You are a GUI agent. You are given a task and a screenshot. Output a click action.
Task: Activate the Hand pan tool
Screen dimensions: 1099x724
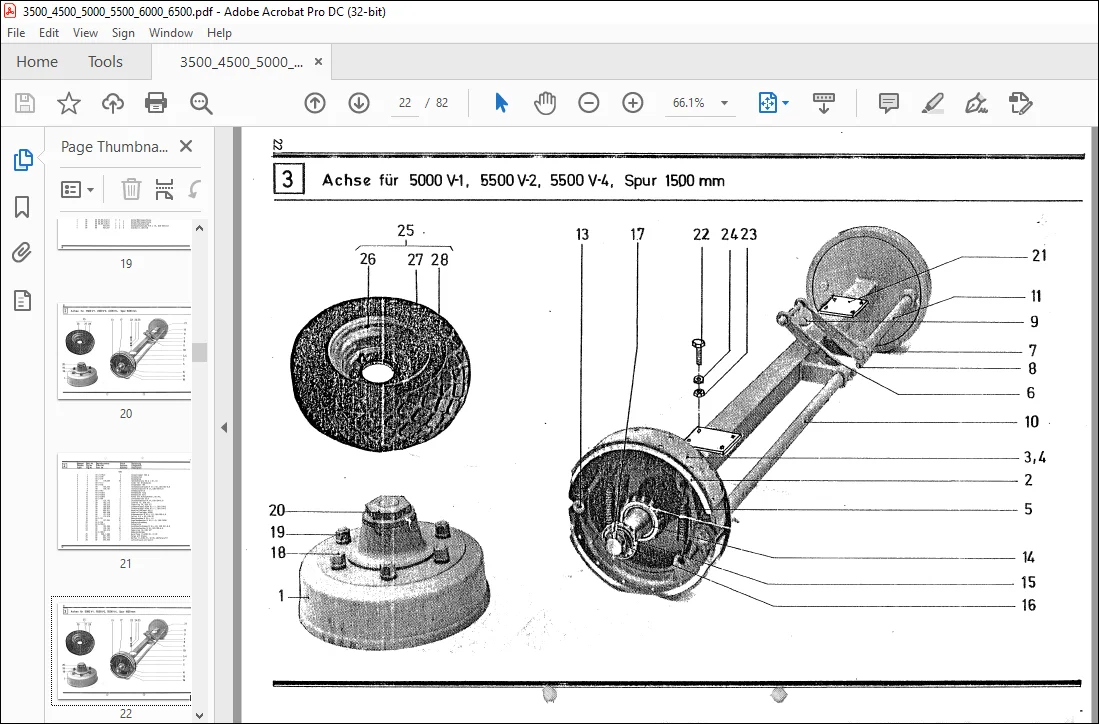click(x=545, y=103)
